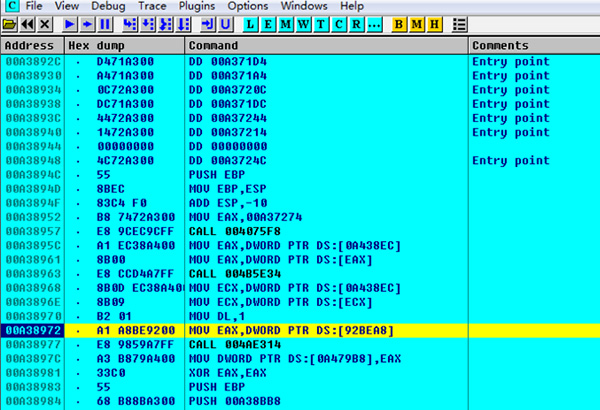Open the File menu

pos(34,6)
